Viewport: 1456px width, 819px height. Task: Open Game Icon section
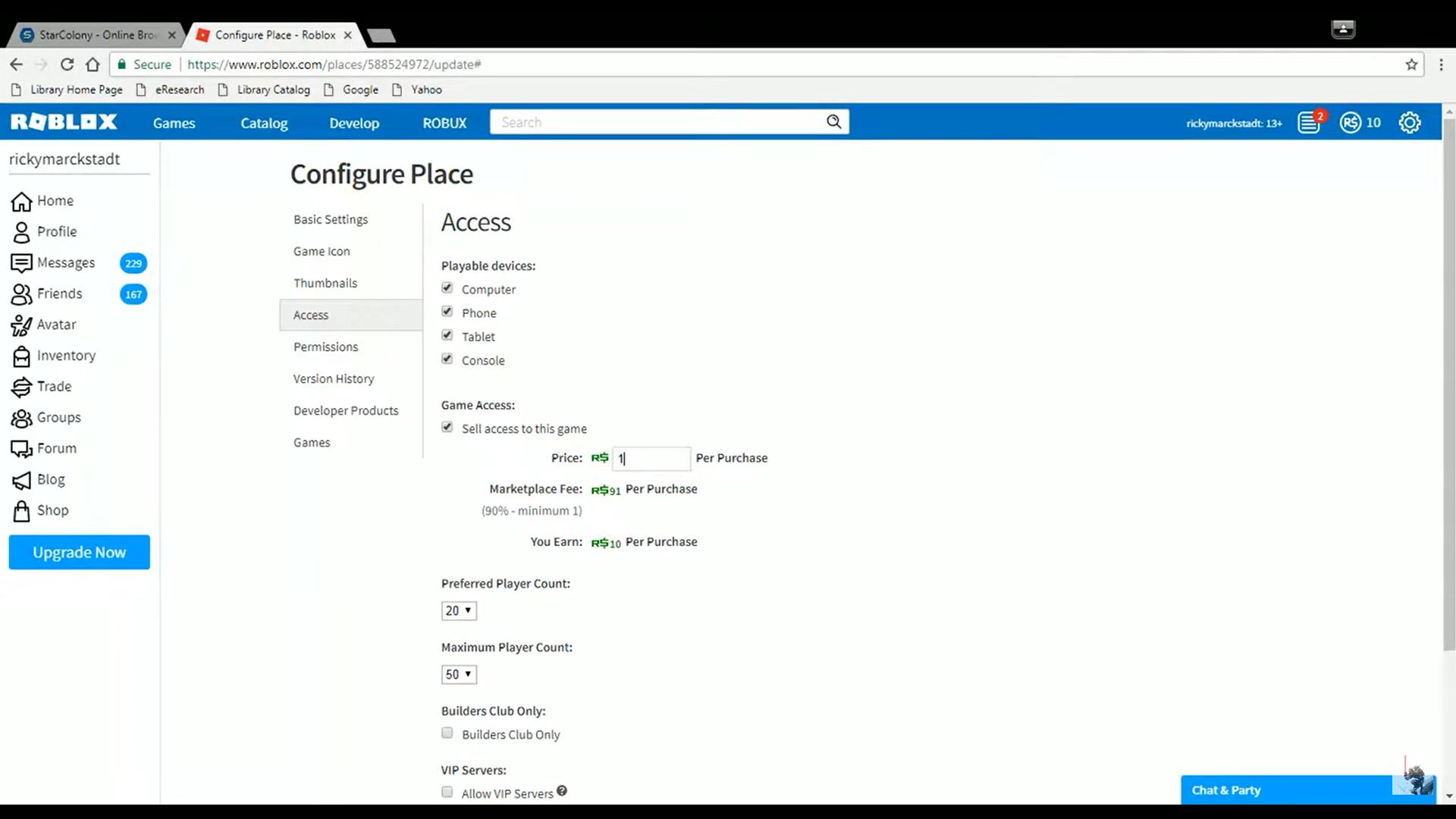pos(322,251)
